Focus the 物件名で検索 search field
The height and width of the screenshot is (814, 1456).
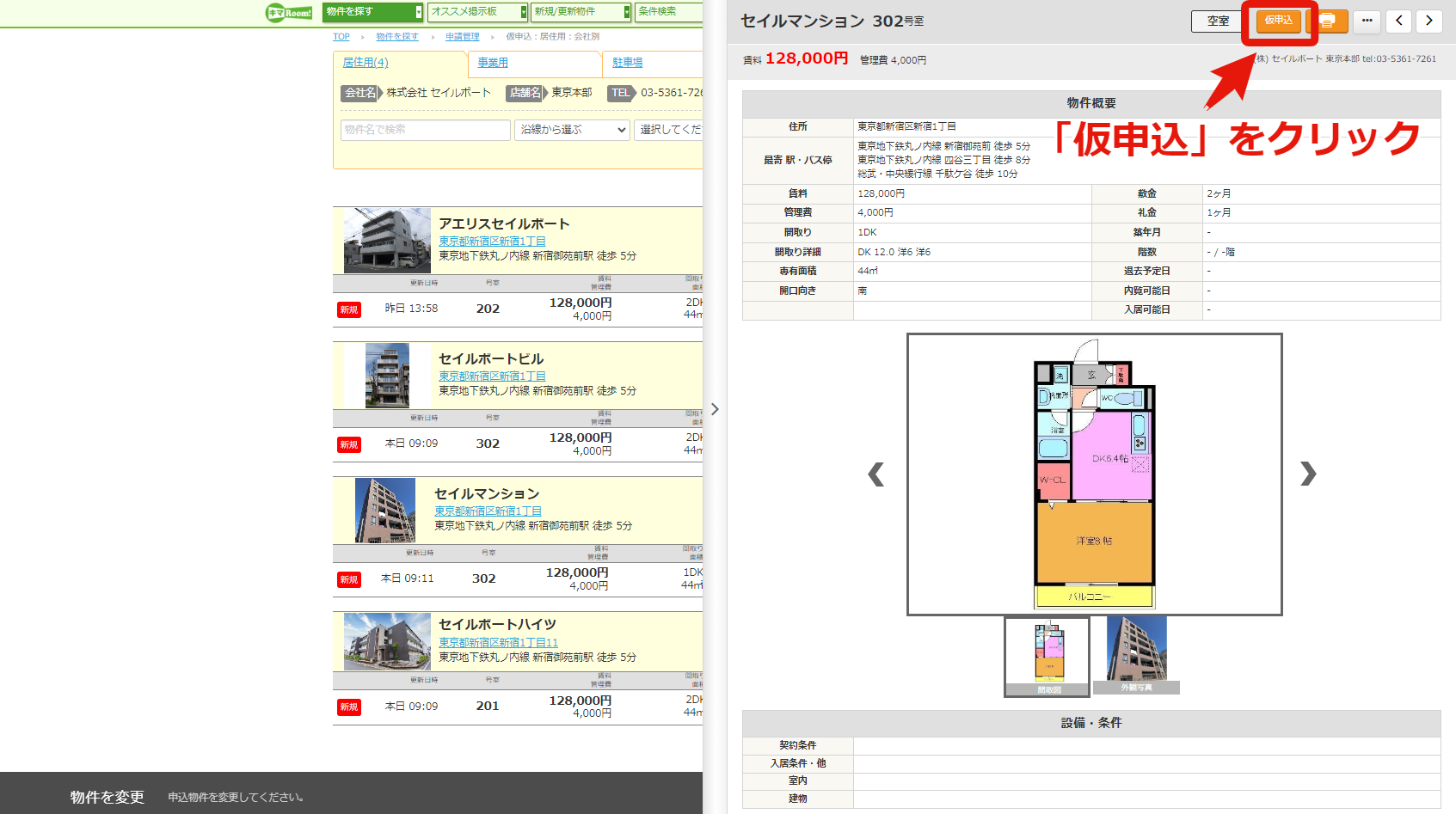point(426,130)
